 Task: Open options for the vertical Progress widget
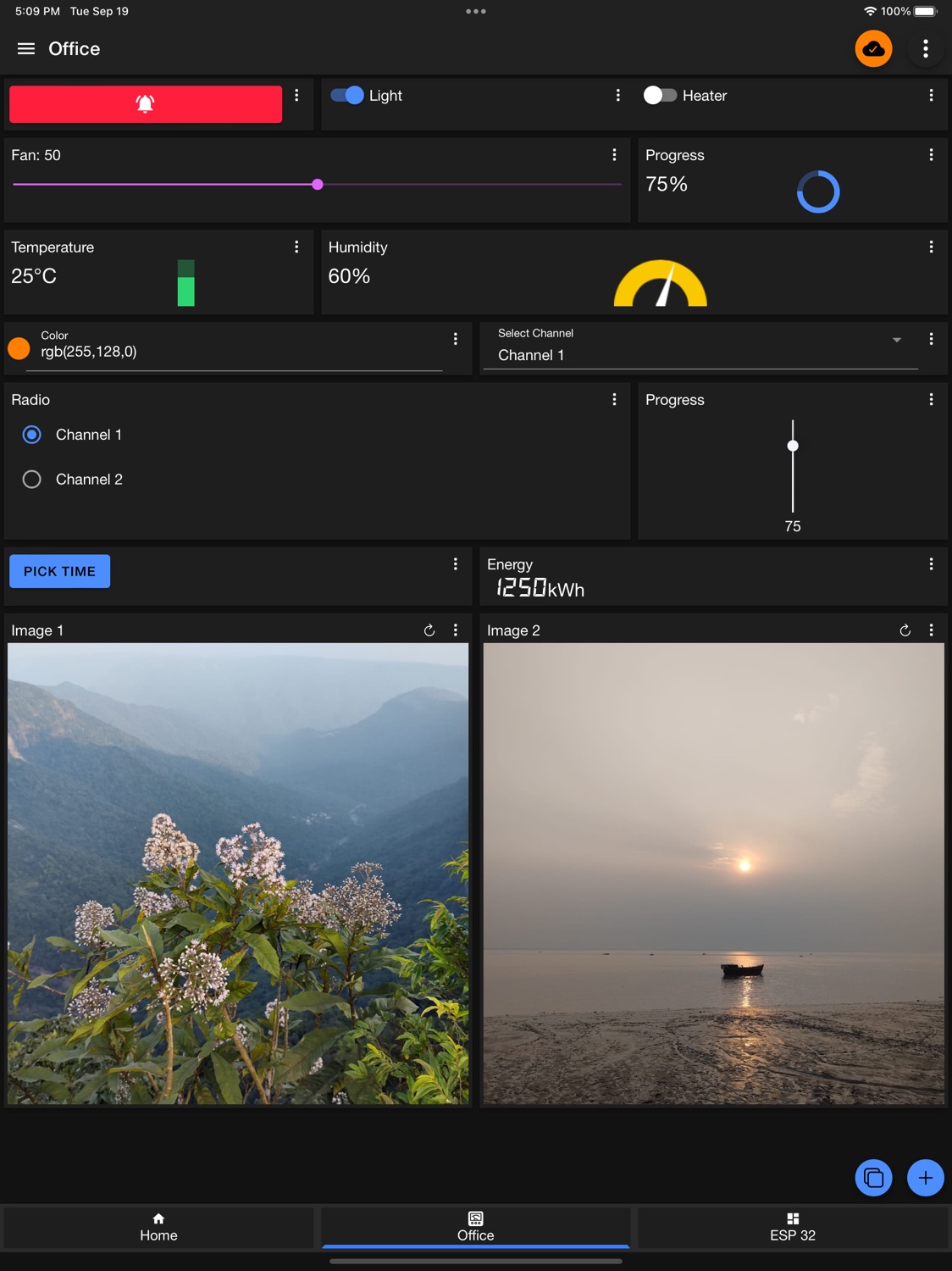[931, 400]
